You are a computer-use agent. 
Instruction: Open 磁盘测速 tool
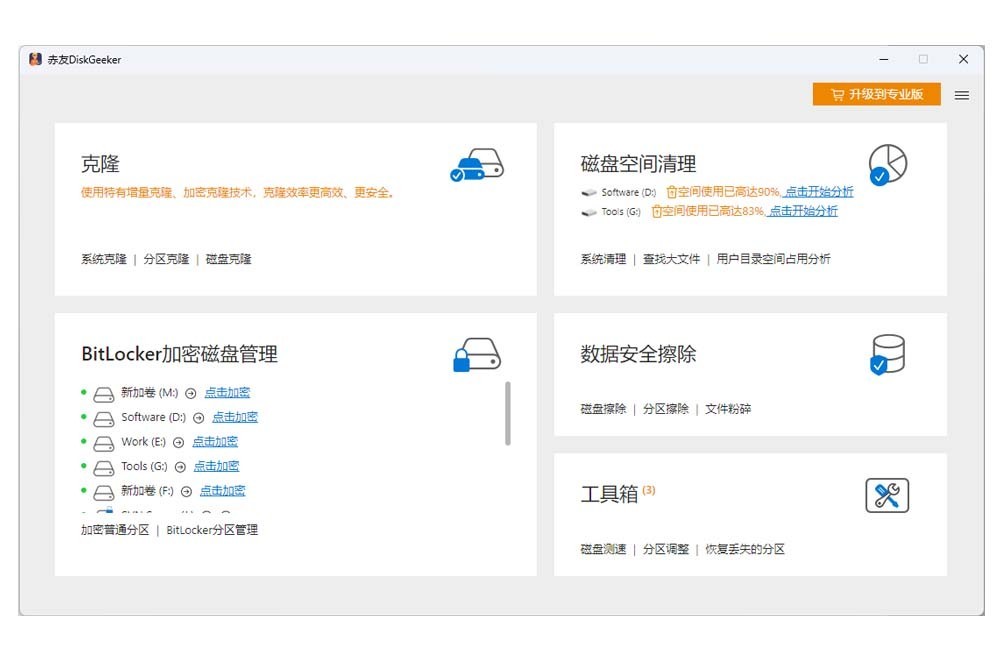603,549
